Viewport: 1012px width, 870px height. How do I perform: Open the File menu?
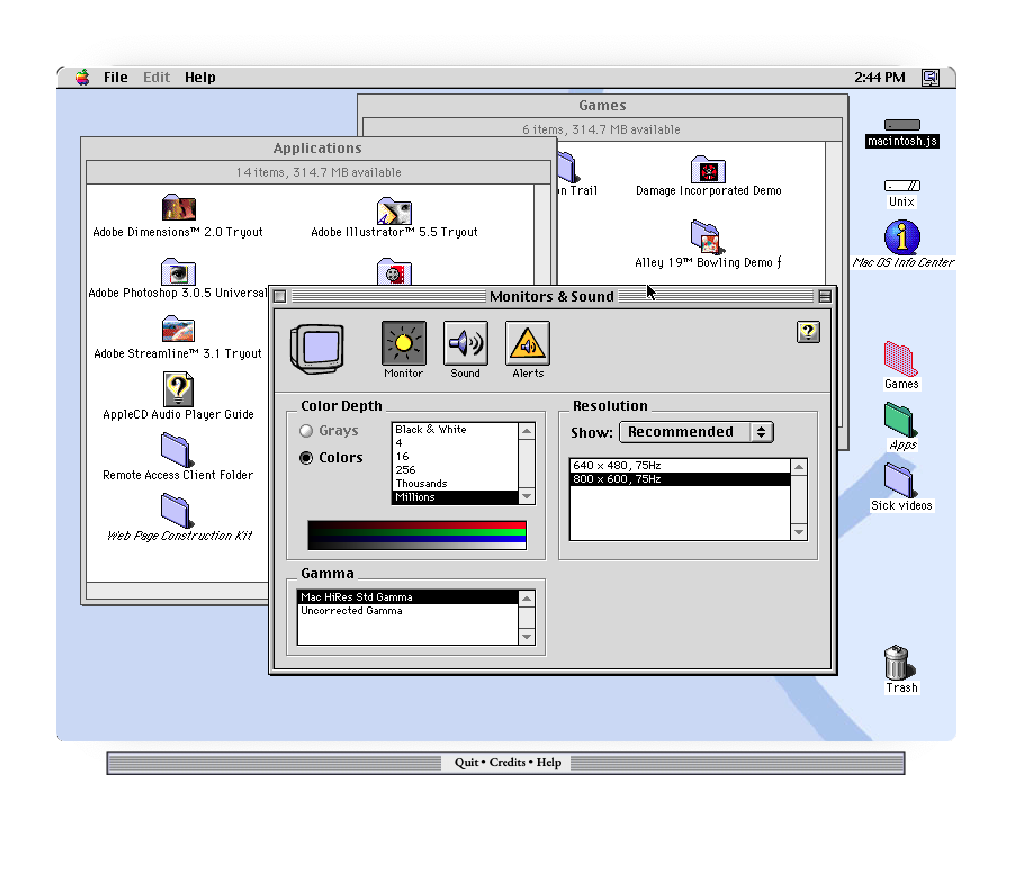115,77
